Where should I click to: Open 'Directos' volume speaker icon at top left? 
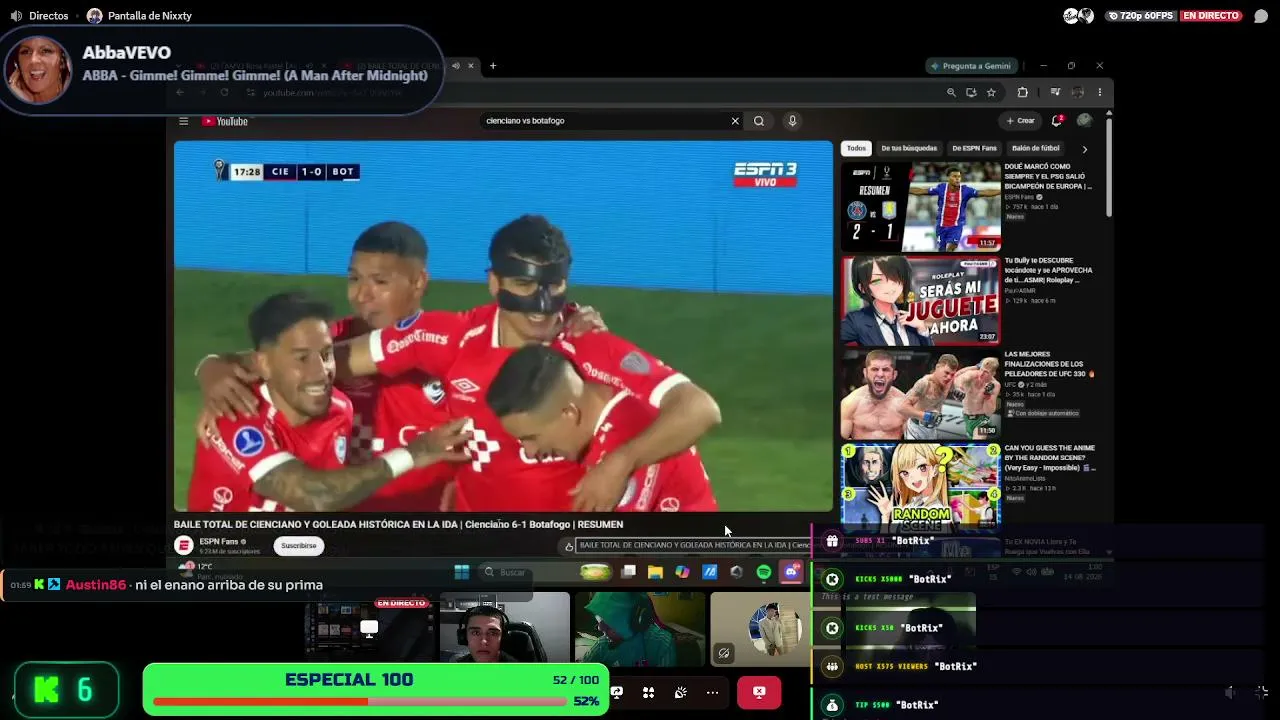coord(16,16)
